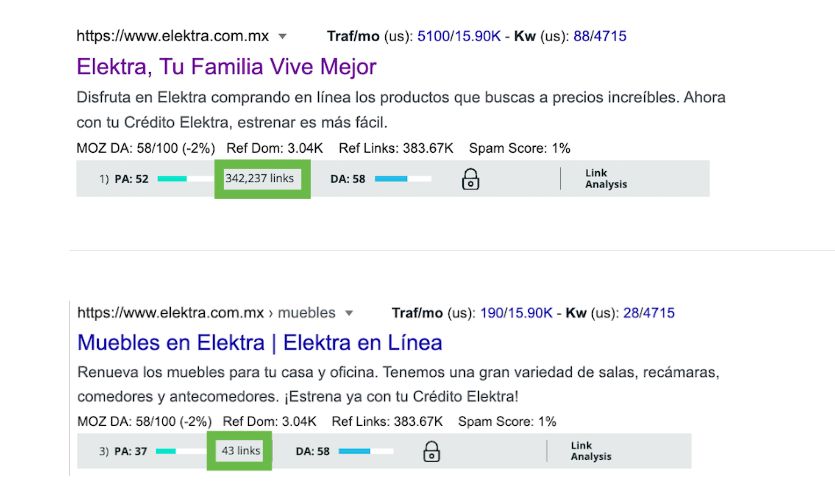Expand the dropdown arrow beside the muebles URL
835x500 pixels.
349,313
